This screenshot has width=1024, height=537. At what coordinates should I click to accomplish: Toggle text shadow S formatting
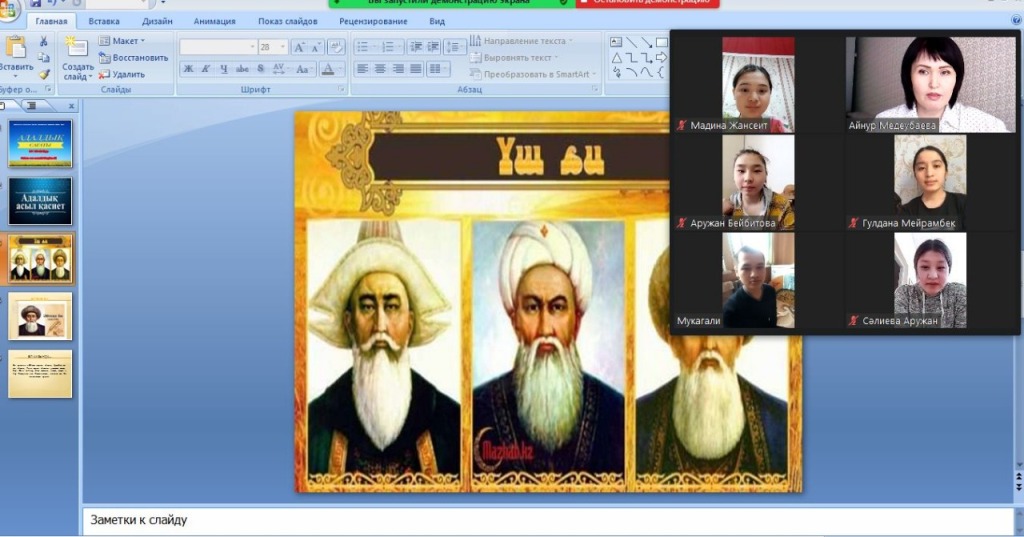pyautogui.click(x=261, y=69)
